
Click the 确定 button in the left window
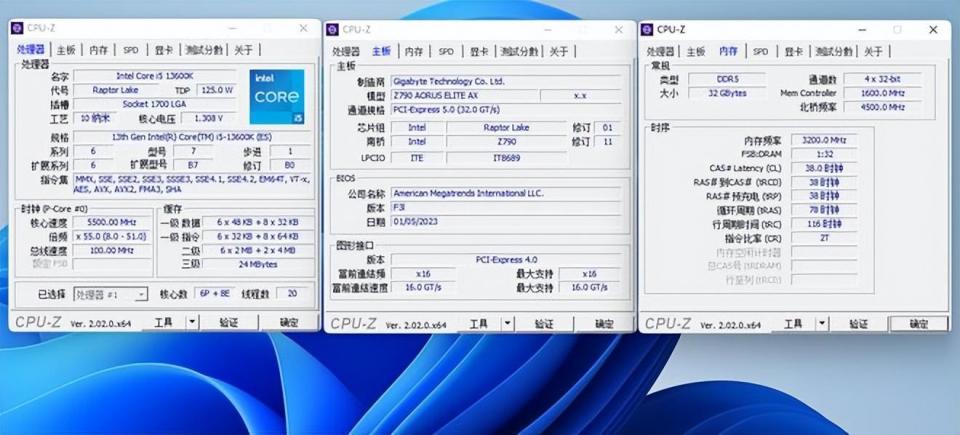288,322
